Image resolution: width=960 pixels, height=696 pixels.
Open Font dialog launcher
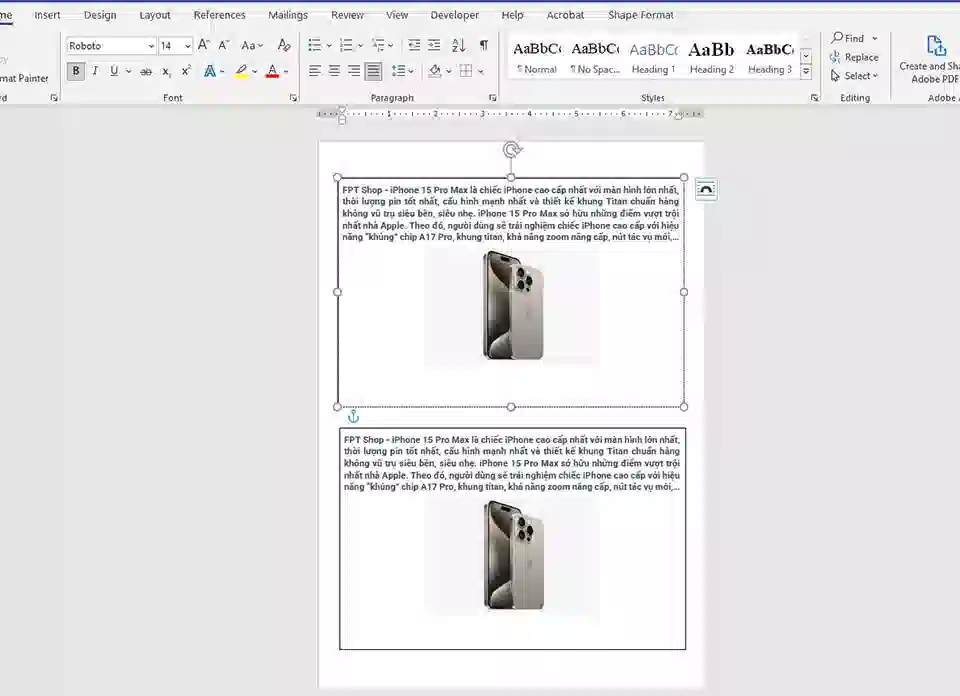tap(293, 98)
